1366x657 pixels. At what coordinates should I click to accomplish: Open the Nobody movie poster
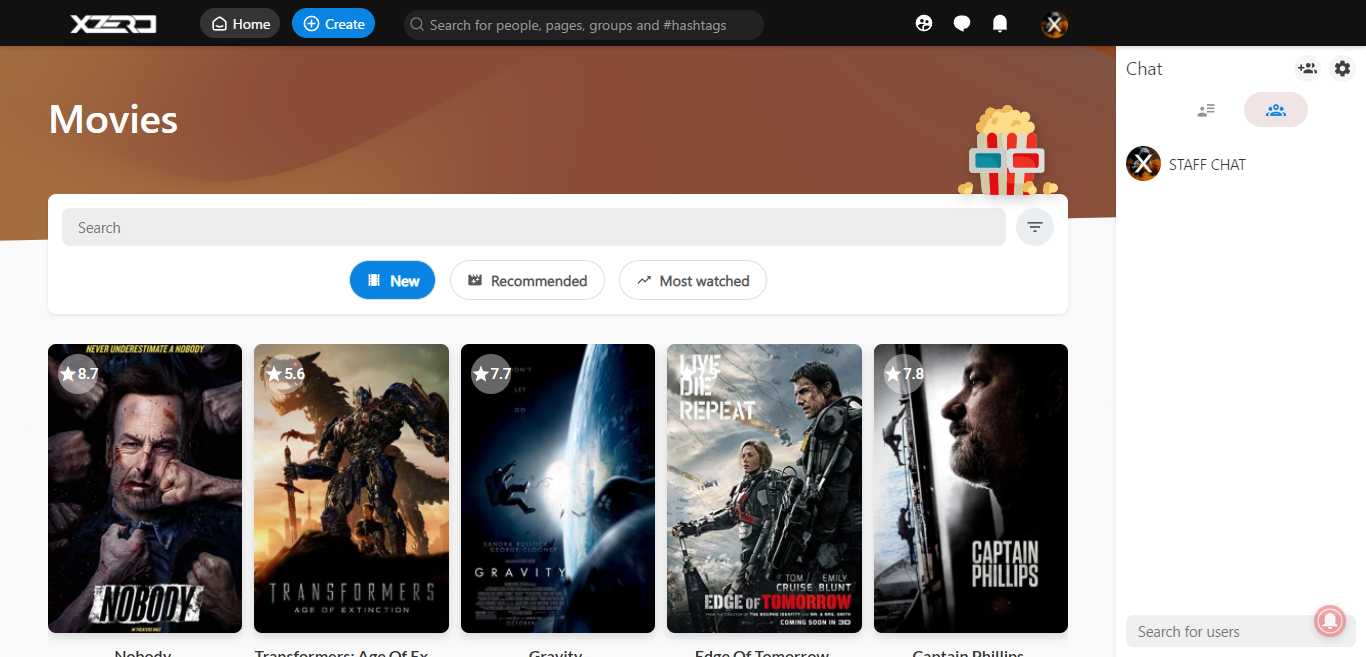point(145,489)
